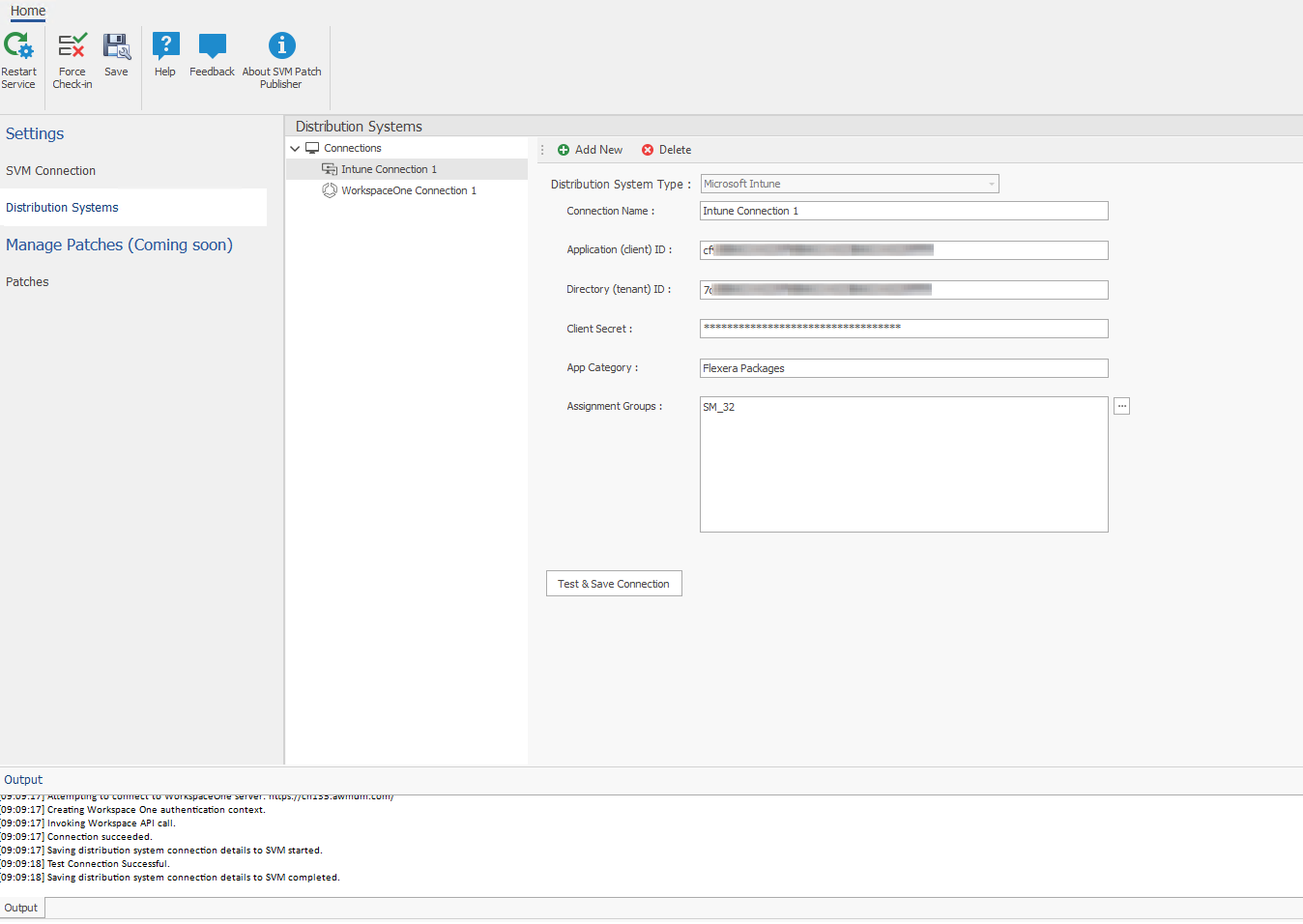This screenshot has height=924, width=1303.
Task: Click log line 'Connection succeeded.'
Action: pyautogui.click(x=100, y=837)
